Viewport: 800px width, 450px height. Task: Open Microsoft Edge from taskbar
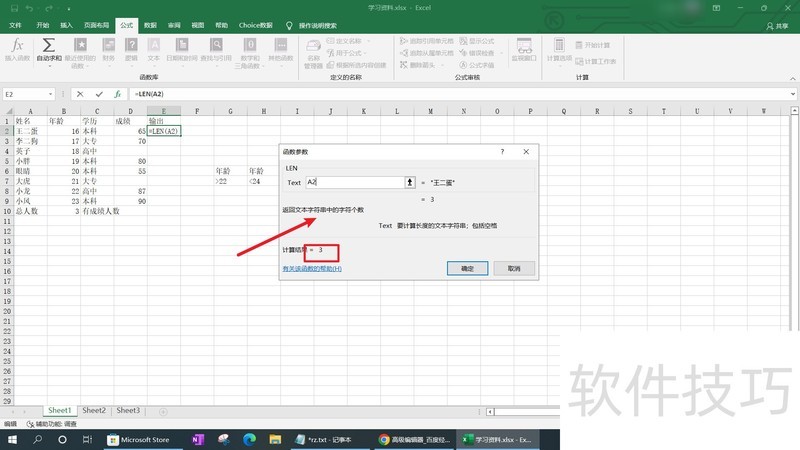(x=249, y=439)
